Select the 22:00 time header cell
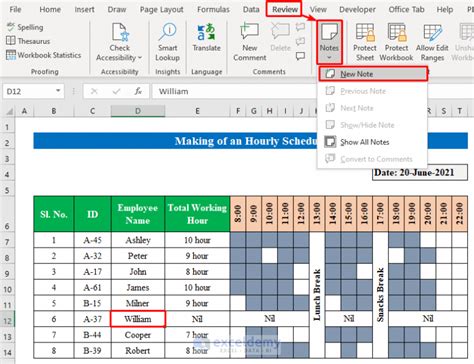The width and height of the screenshot is (474, 364). coord(460,214)
